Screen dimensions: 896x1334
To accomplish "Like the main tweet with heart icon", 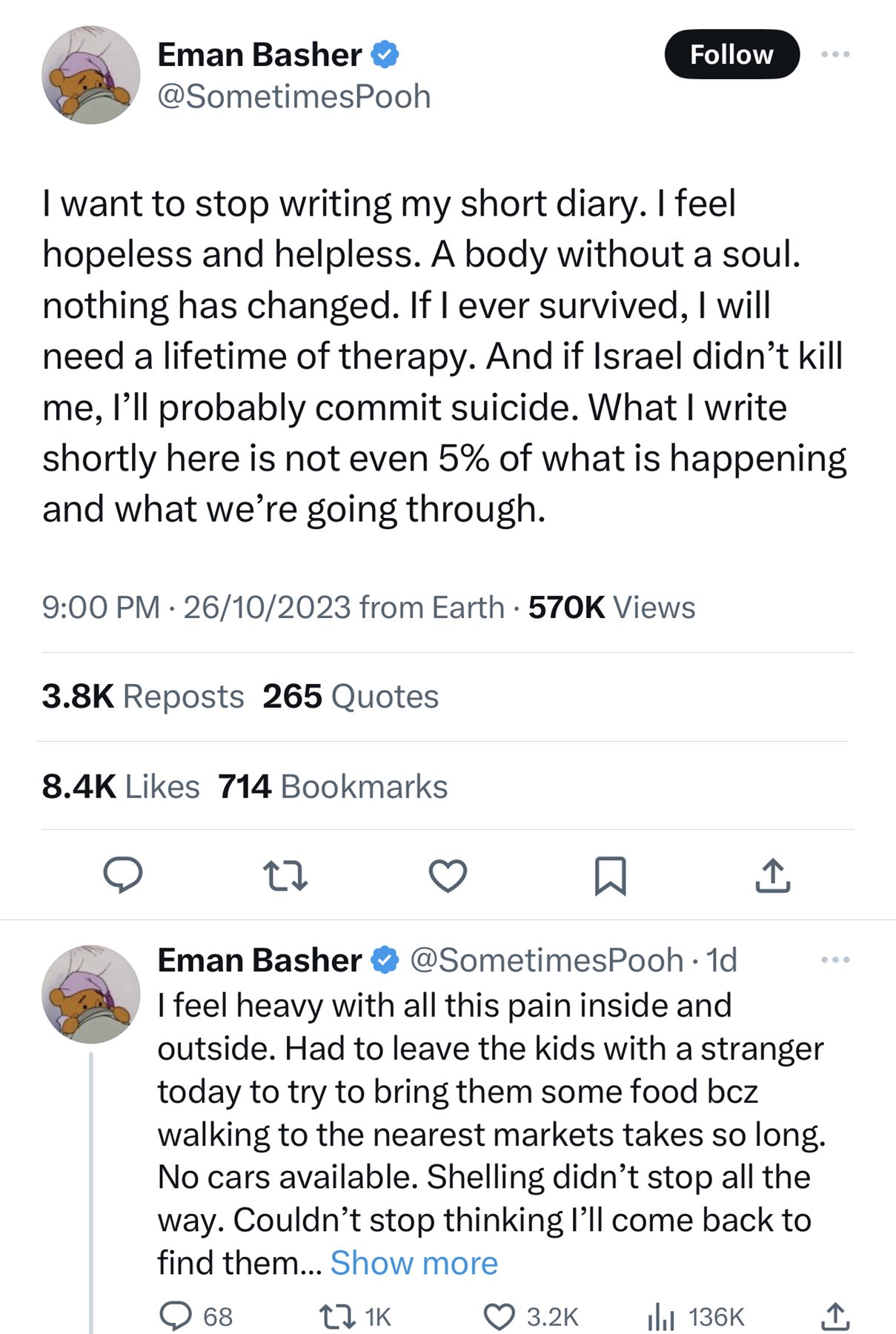I will [448, 875].
